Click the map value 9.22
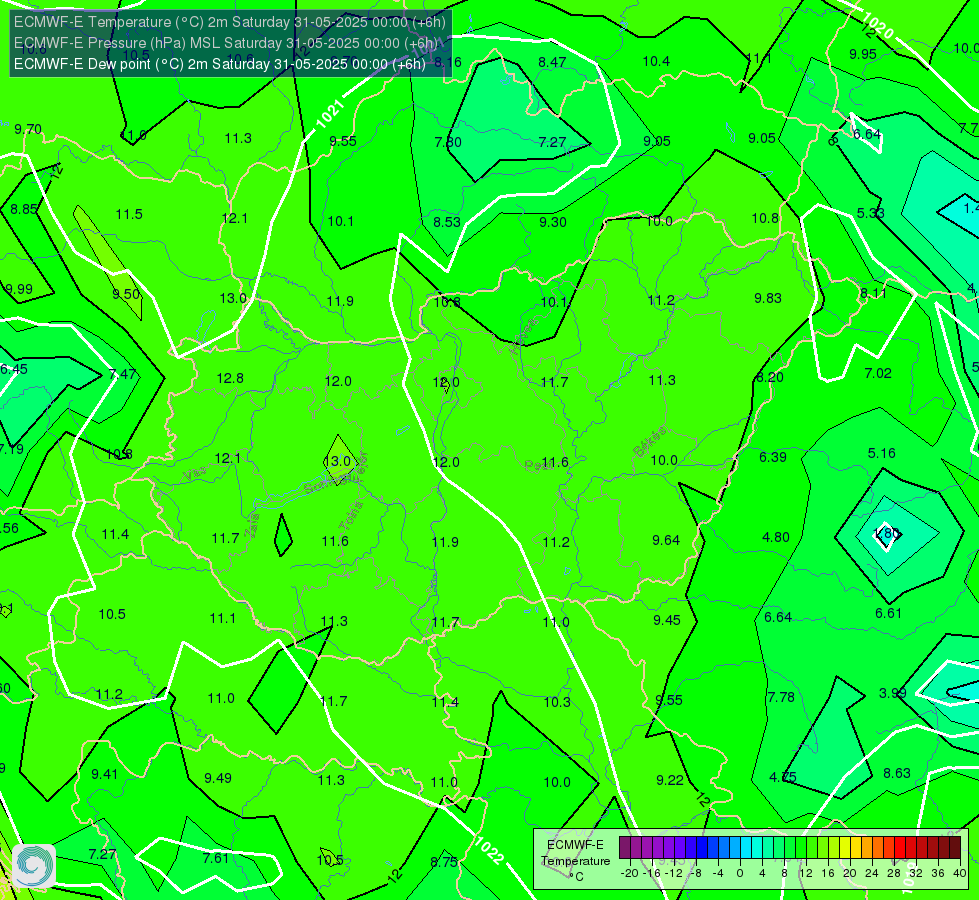This screenshot has height=900, width=979. click(670, 780)
